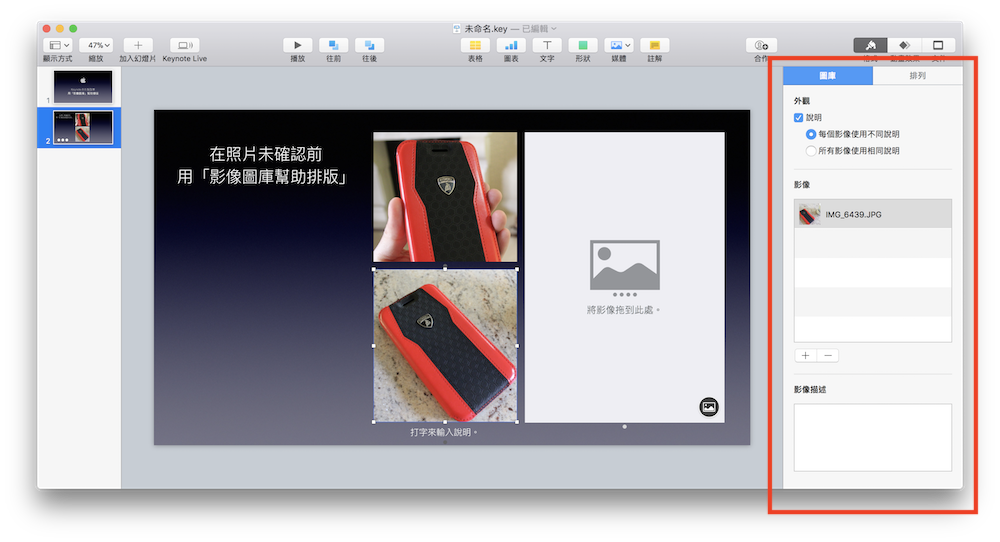1000x542 pixels.
Task: Select IMG_6439.JPG in the image list
Action: [x=872, y=214]
